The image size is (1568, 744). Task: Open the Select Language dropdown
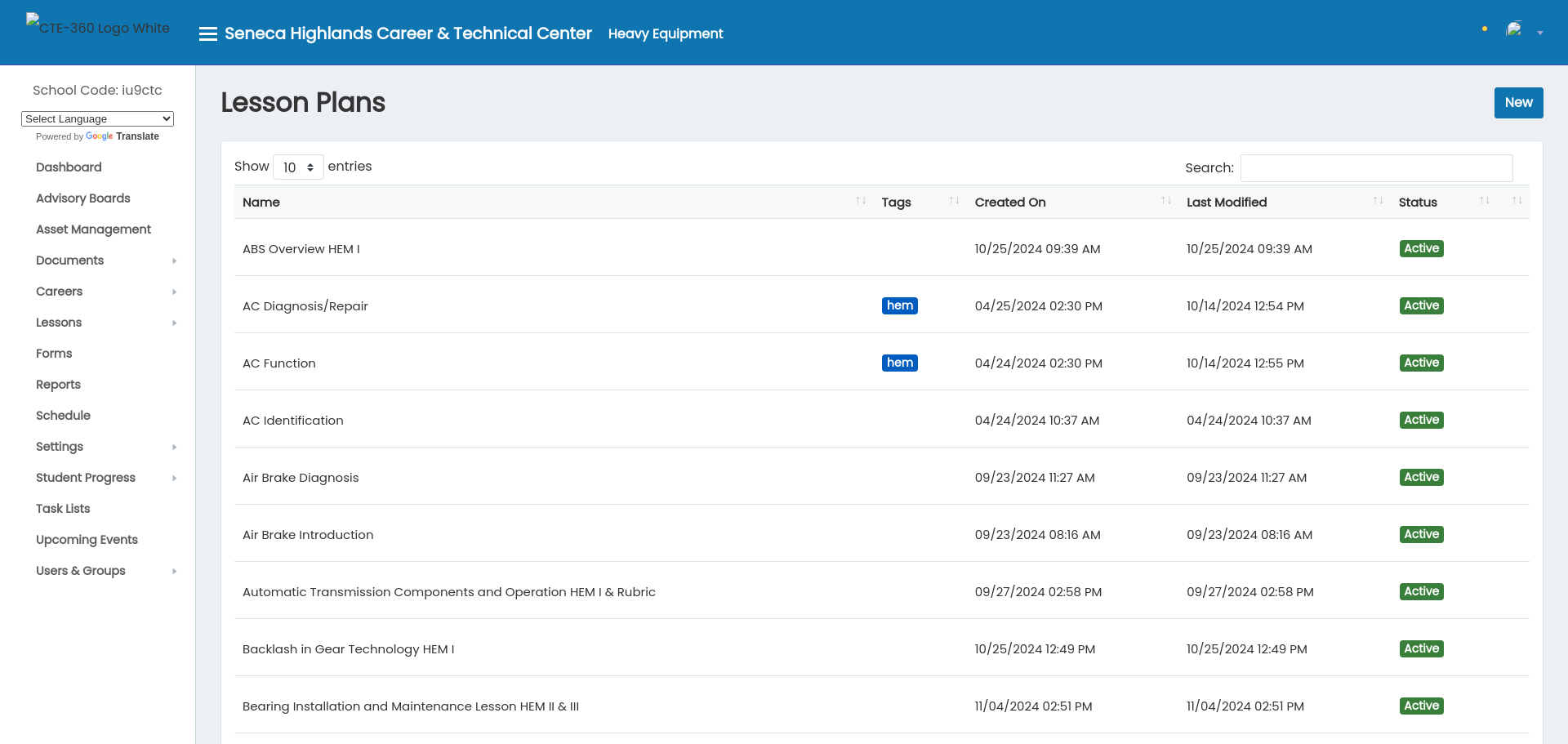[x=97, y=118]
